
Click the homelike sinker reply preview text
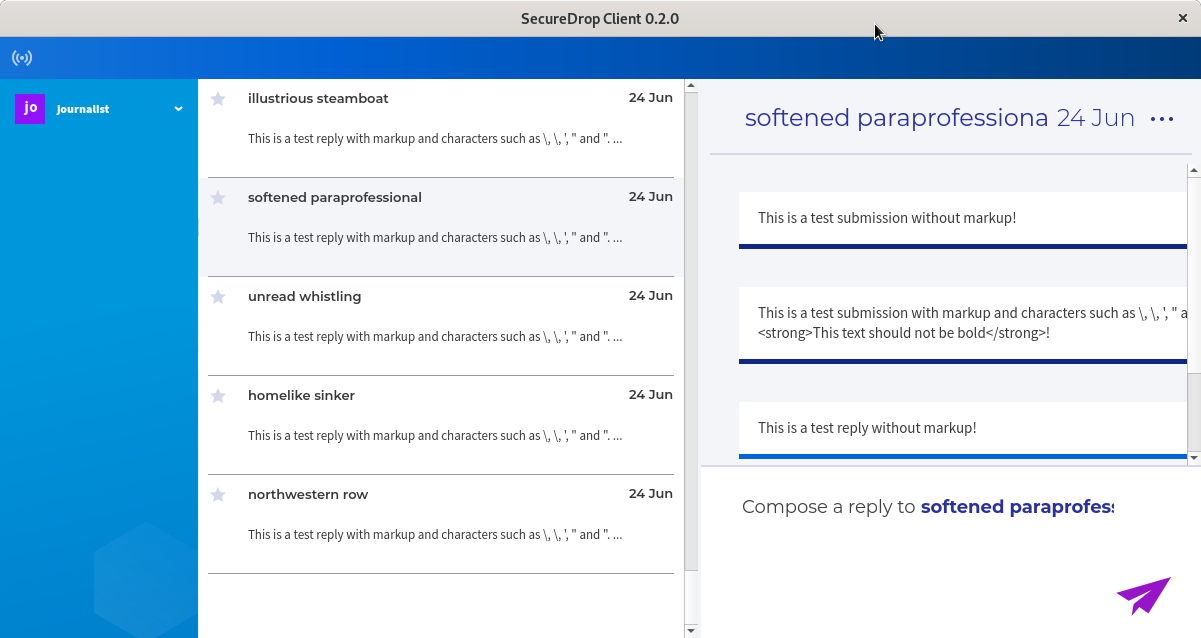click(x=435, y=436)
